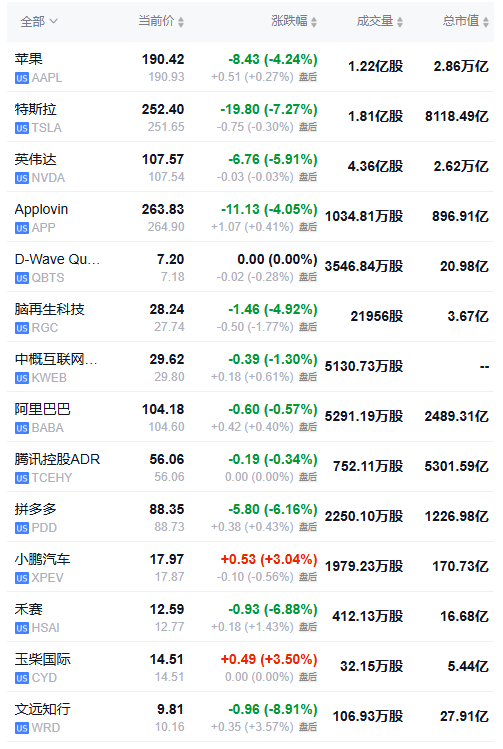Sort by 成交量 column arrows
The height and width of the screenshot is (749, 503).
click(x=400, y=22)
